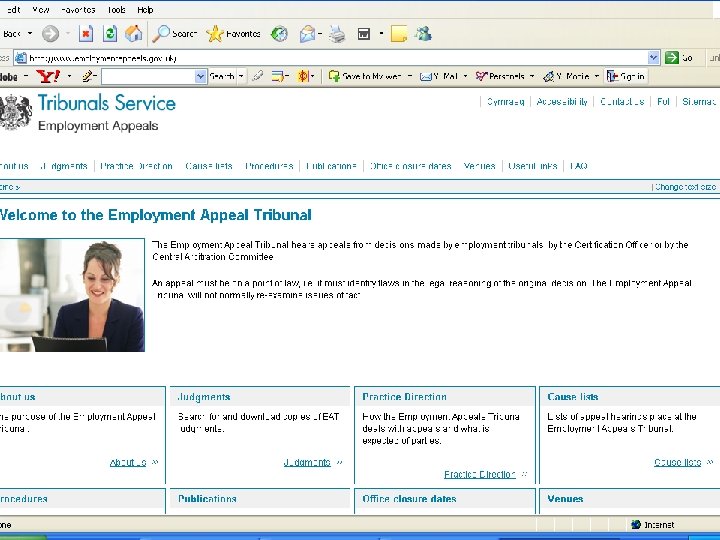Click the Tribunals Service logo text
Screen dimensions: 720x540
click(x=107, y=103)
